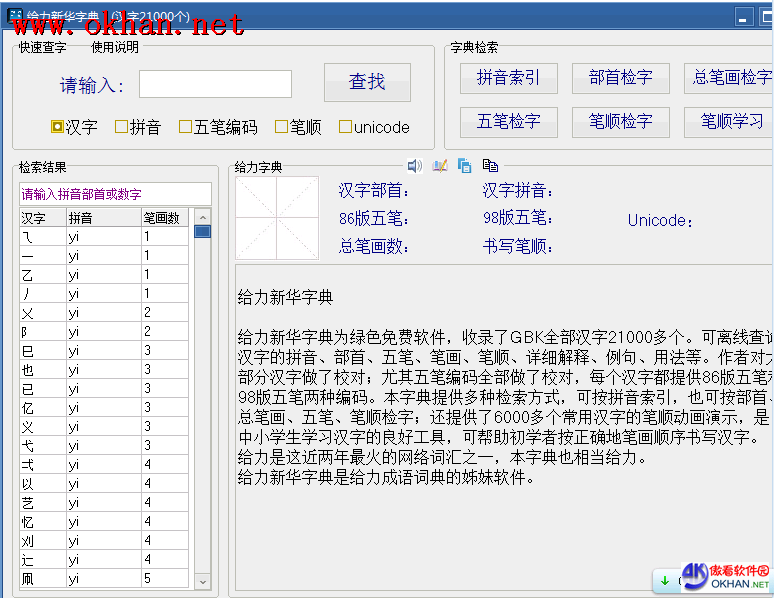The width and height of the screenshot is (774, 598).
Task: Click the 86版五笔 label
Action: coord(374,218)
